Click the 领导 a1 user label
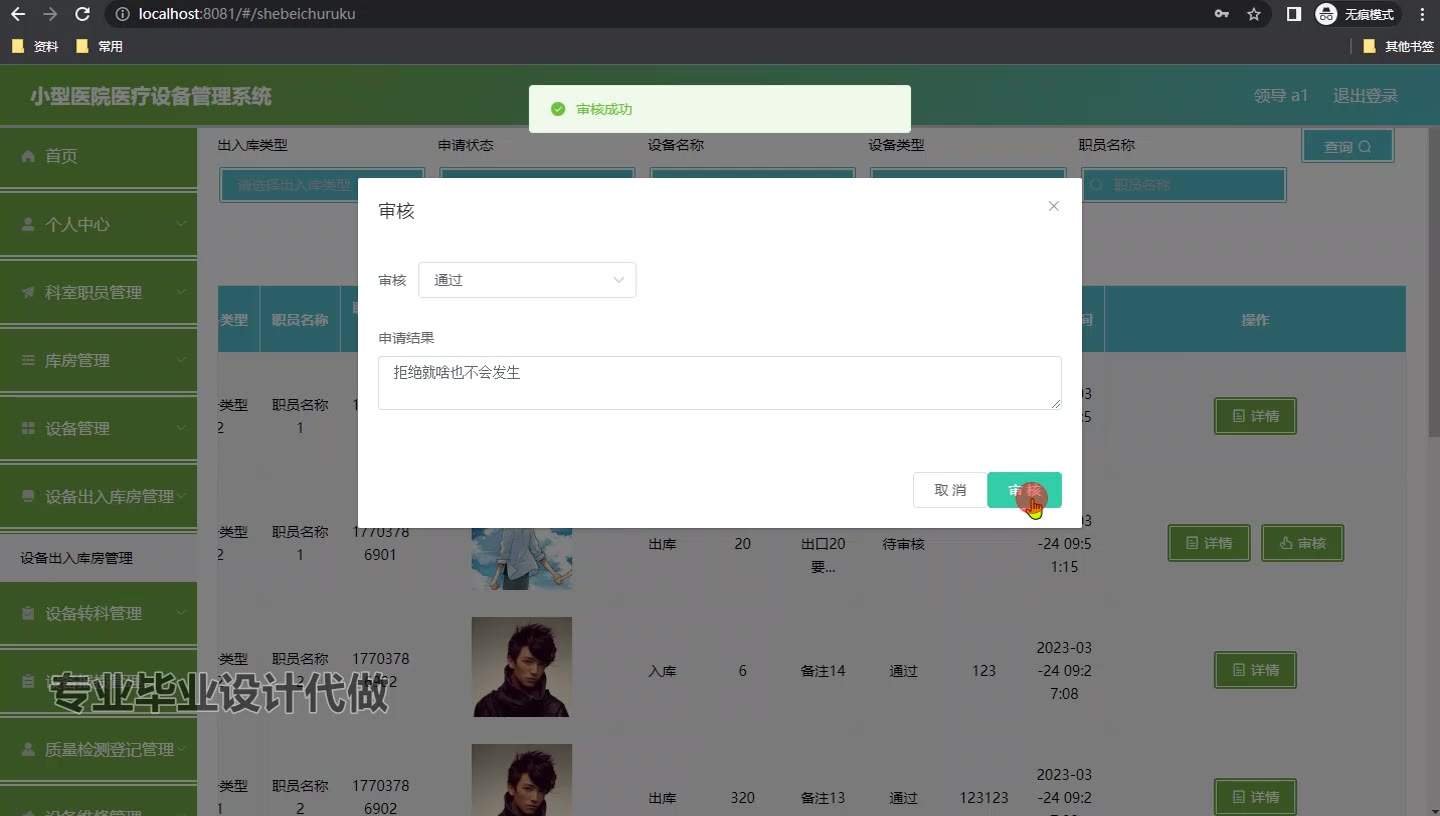 point(1281,96)
